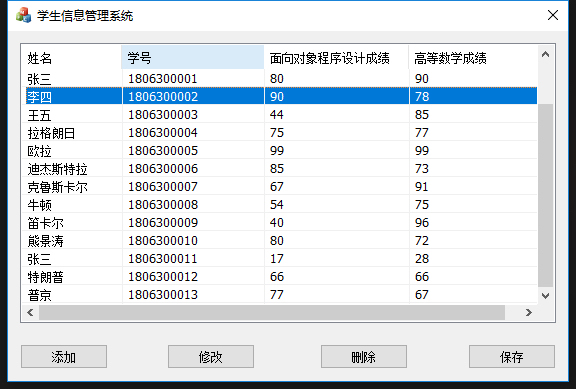This screenshot has width=576, height=389.
Task: Click student ID 1806300004
Action: pos(163,133)
